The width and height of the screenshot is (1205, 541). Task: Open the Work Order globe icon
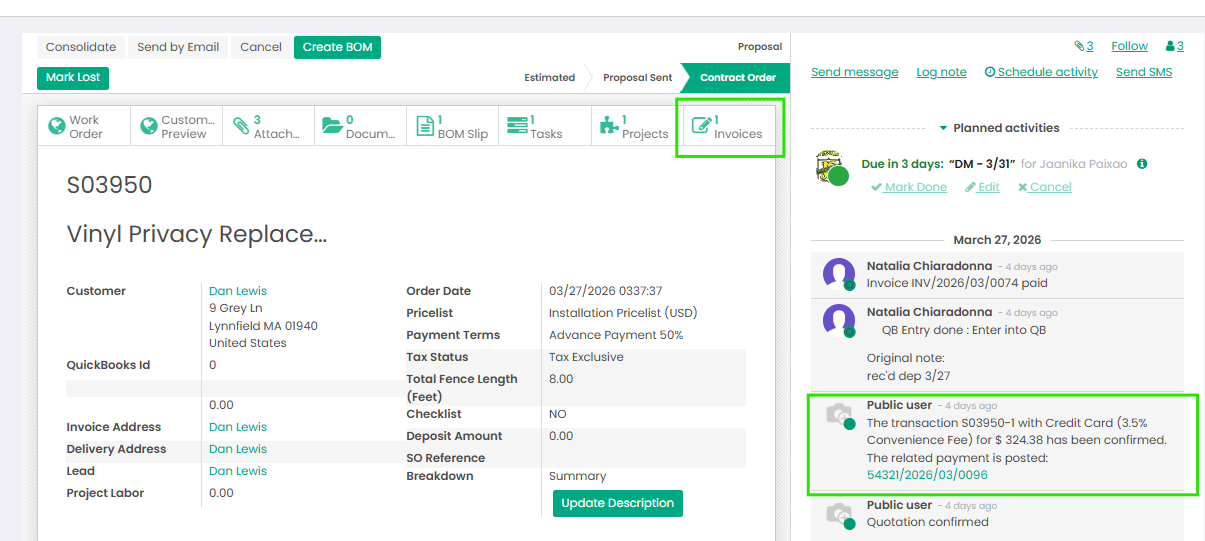click(56, 126)
